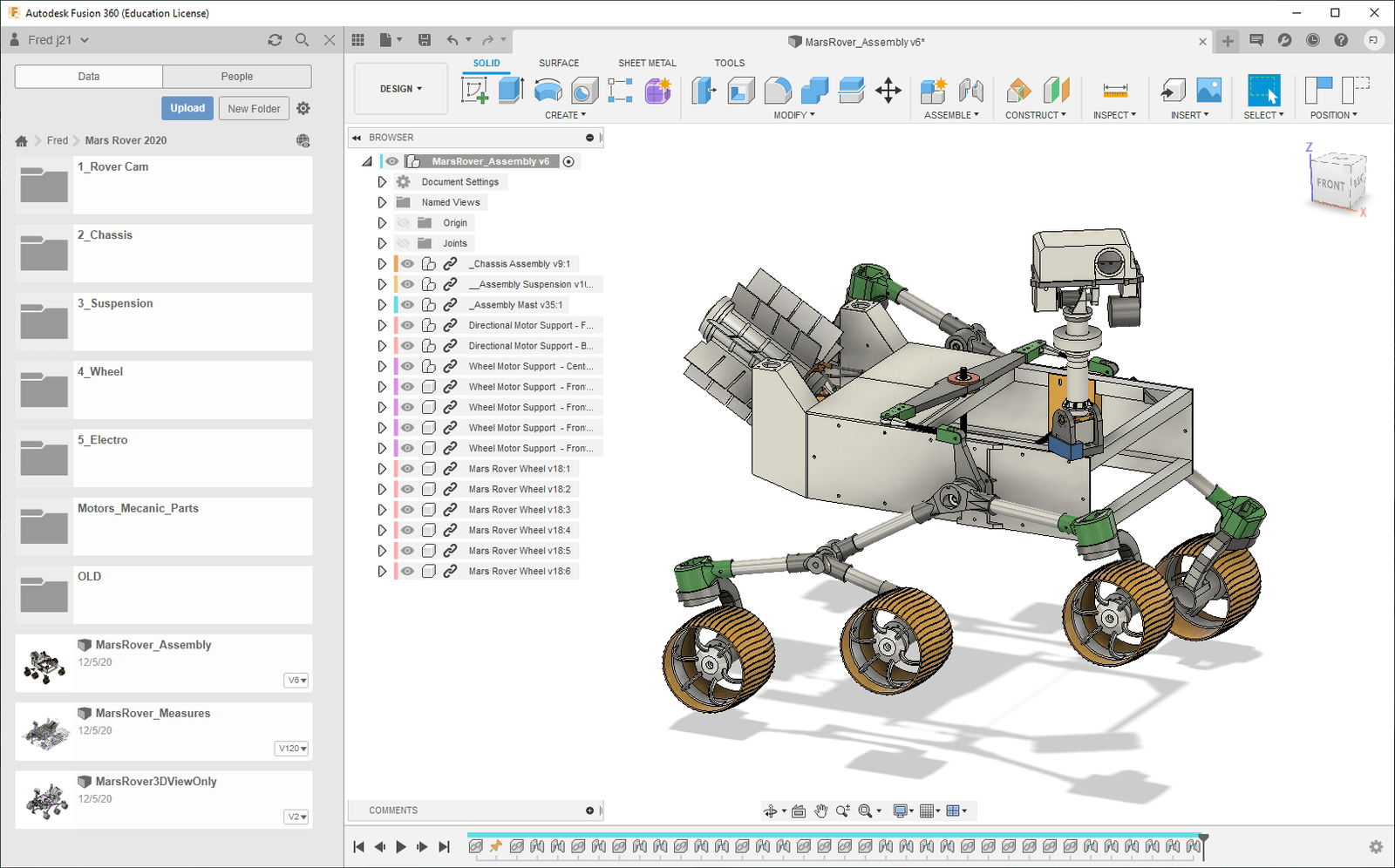Go to Fred in the breadcrumb
The image size is (1395, 868).
point(58,140)
